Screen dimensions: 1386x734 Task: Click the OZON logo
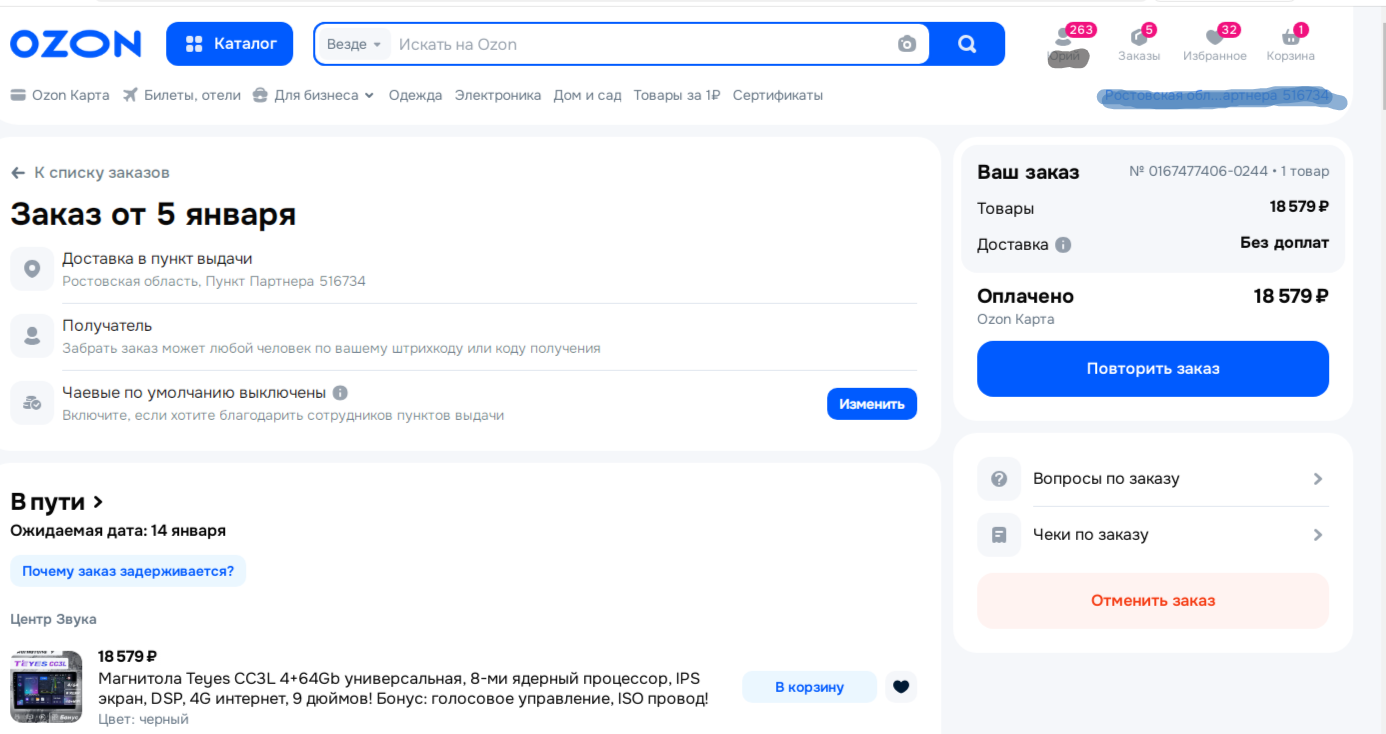click(x=76, y=44)
